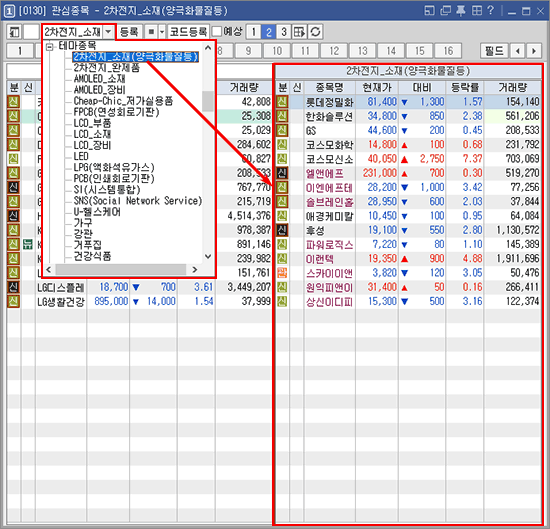
Task: Switch to group tab 10
Action: click(x=277, y=51)
